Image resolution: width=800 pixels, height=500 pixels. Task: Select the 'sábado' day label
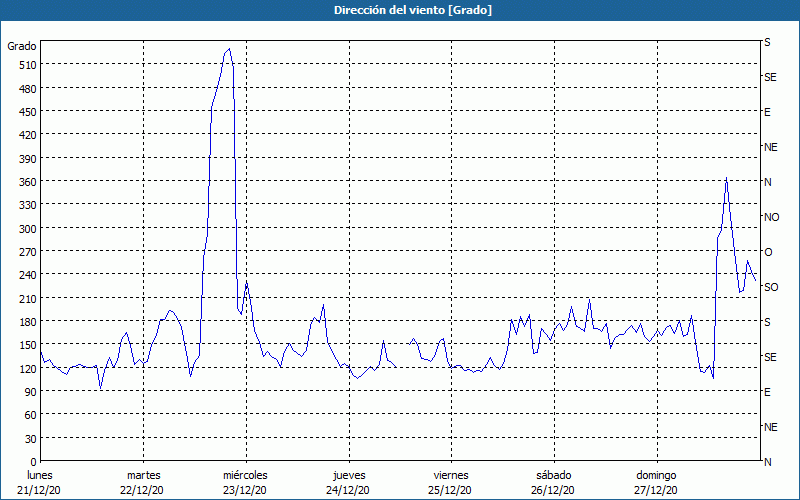pyautogui.click(x=554, y=475)
